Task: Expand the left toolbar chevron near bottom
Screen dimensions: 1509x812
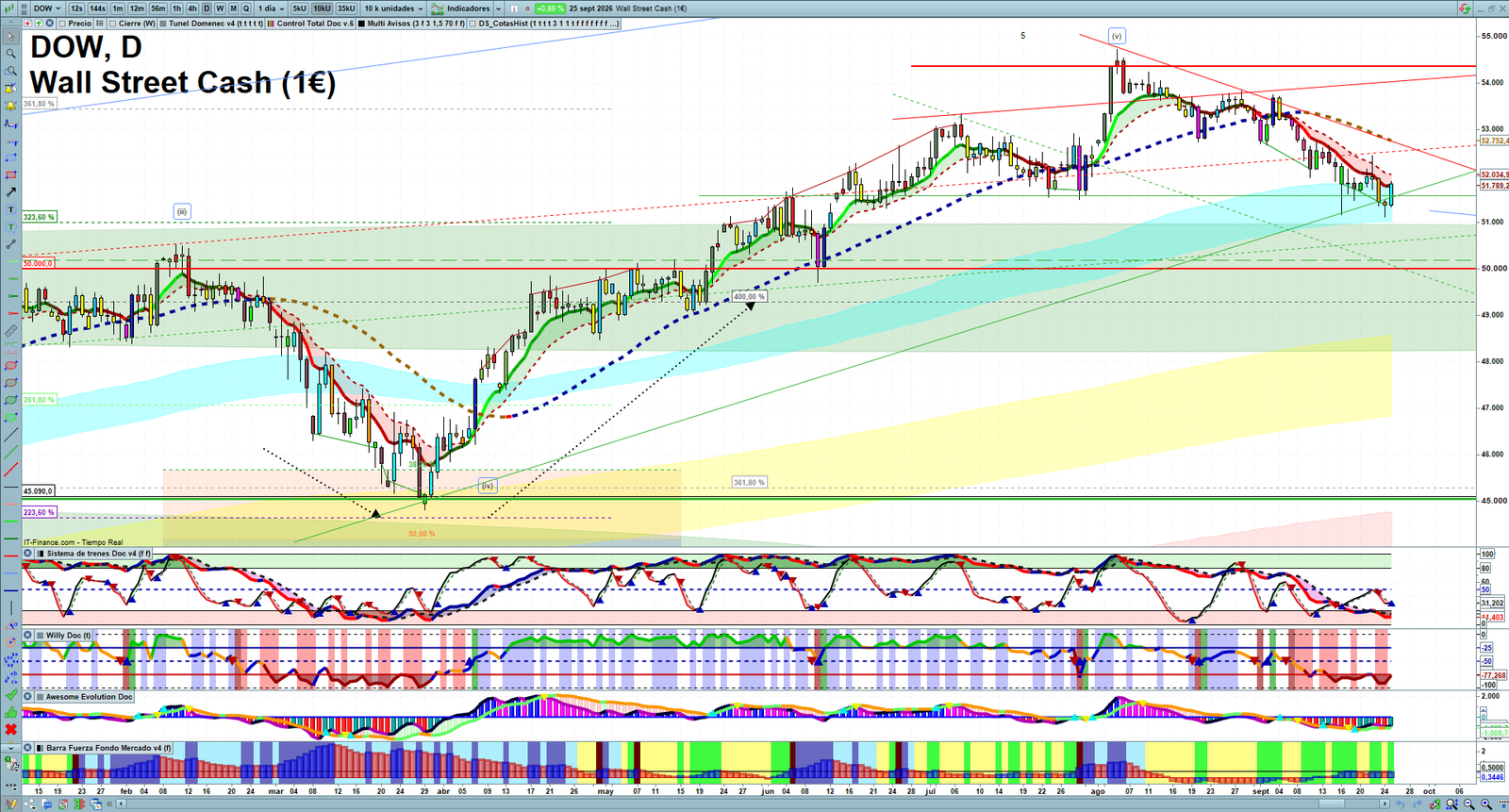Action: 10,747
